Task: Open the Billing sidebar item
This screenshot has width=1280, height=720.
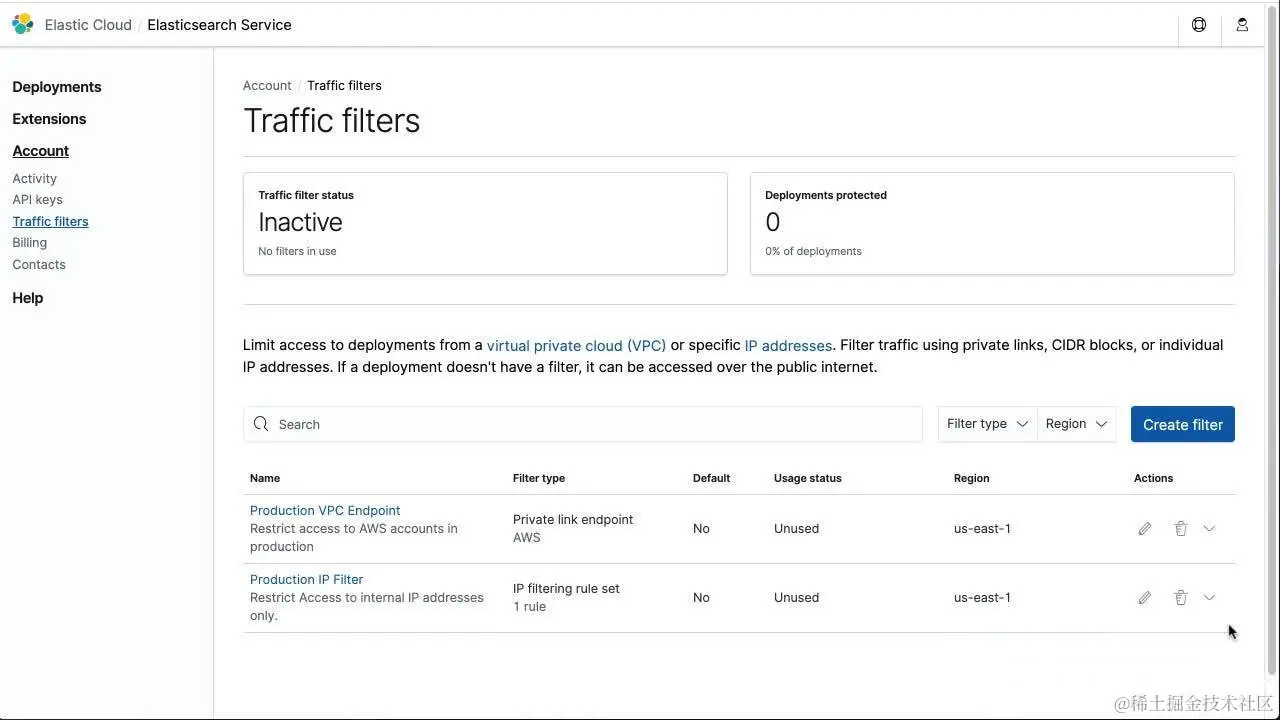Action: click(30, 243)
